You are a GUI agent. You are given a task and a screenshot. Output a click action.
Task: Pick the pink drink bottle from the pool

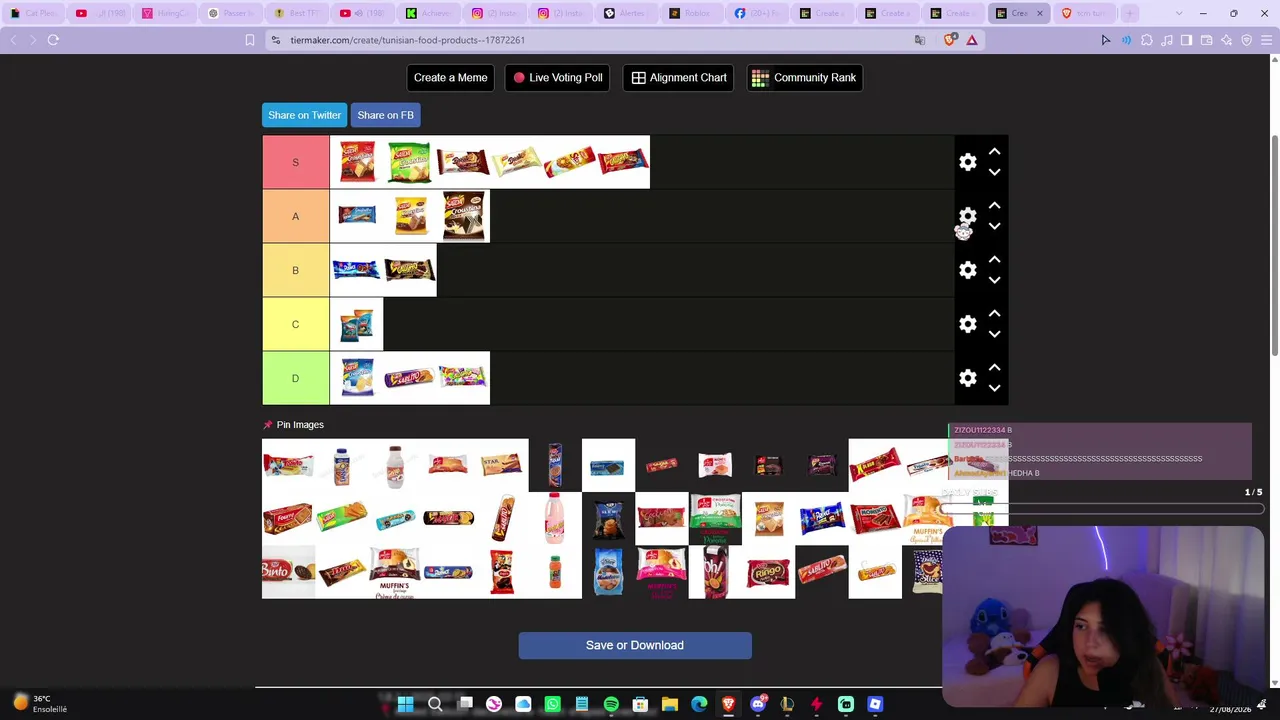555,519
